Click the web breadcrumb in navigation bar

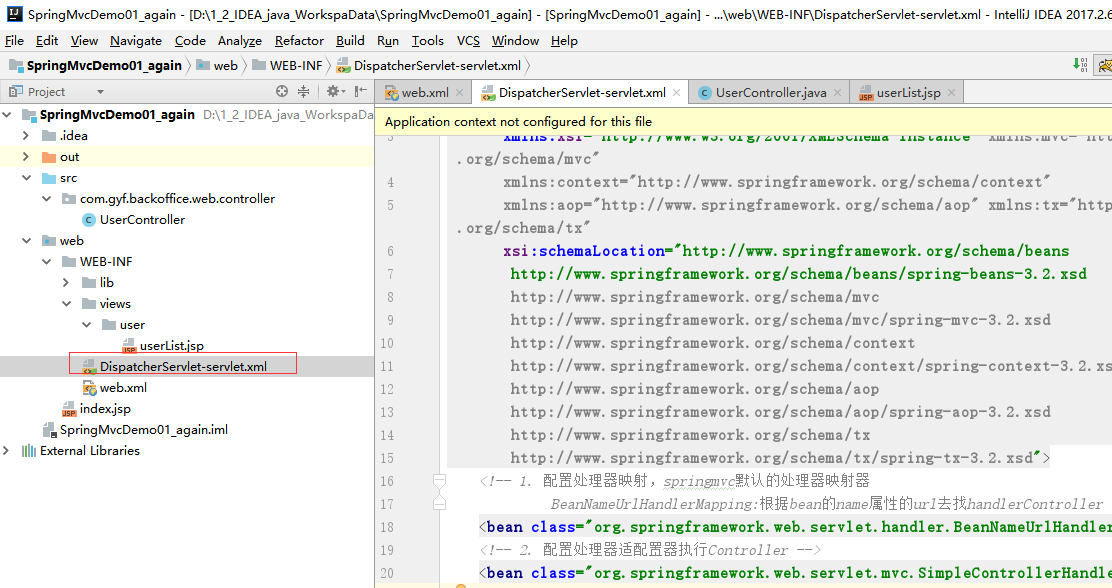click(217, 66)
